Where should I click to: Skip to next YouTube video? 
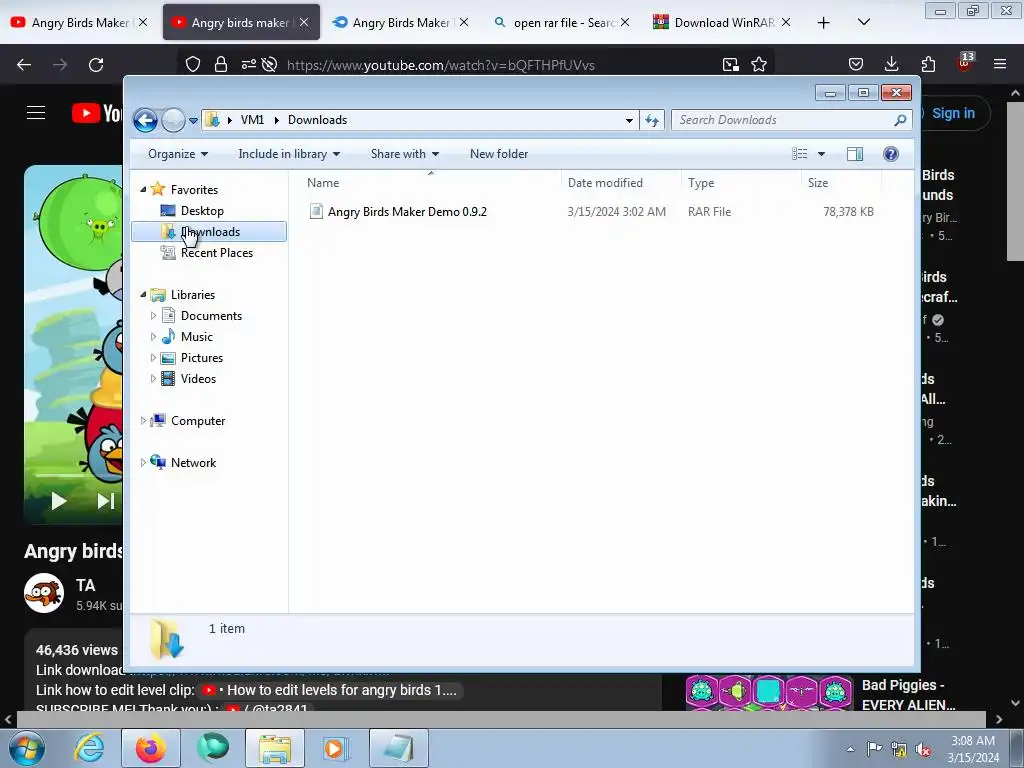tap(106, 501)
